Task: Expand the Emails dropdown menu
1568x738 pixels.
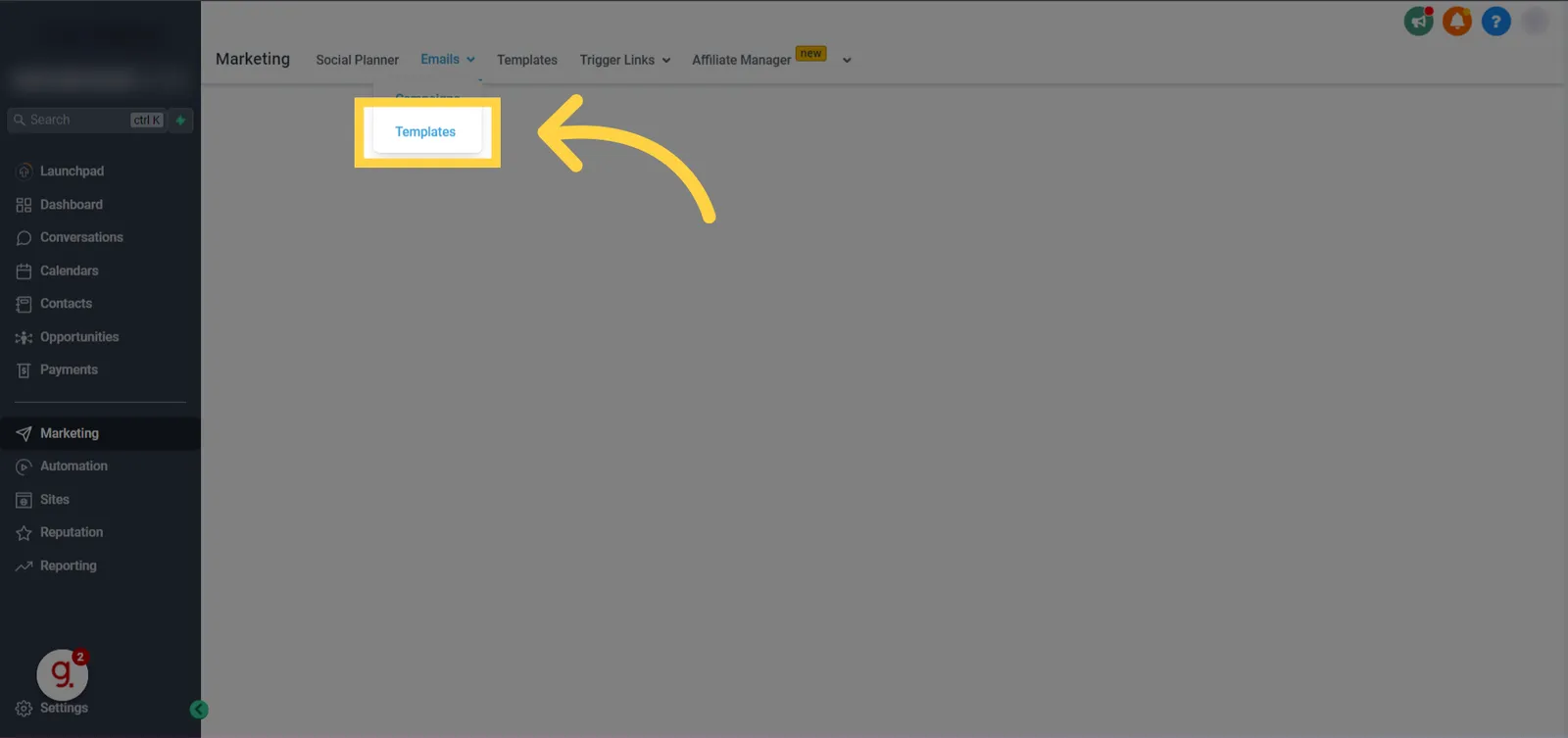Action: [448, 59]
